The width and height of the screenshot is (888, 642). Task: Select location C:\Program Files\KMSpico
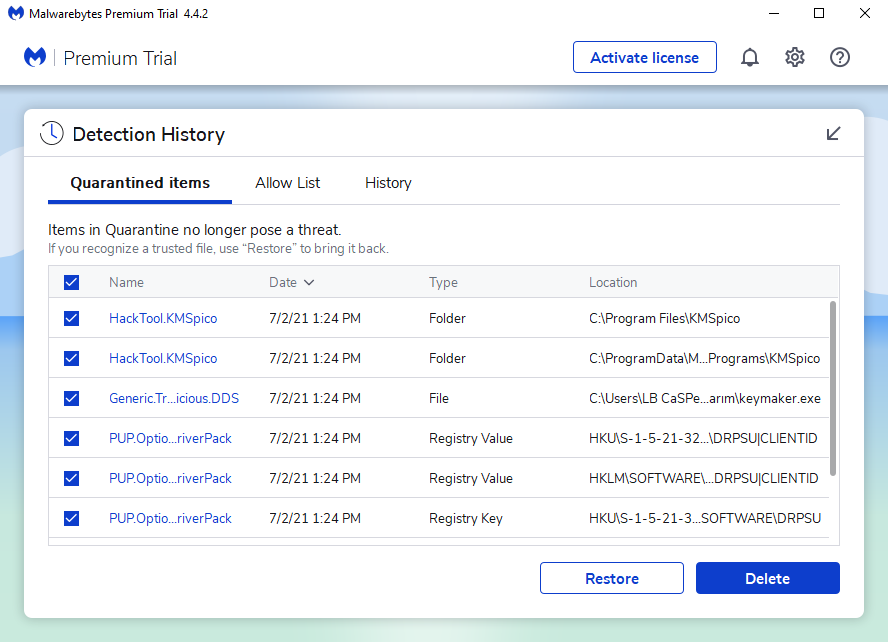pyautogui.click(x=664, y=318)
